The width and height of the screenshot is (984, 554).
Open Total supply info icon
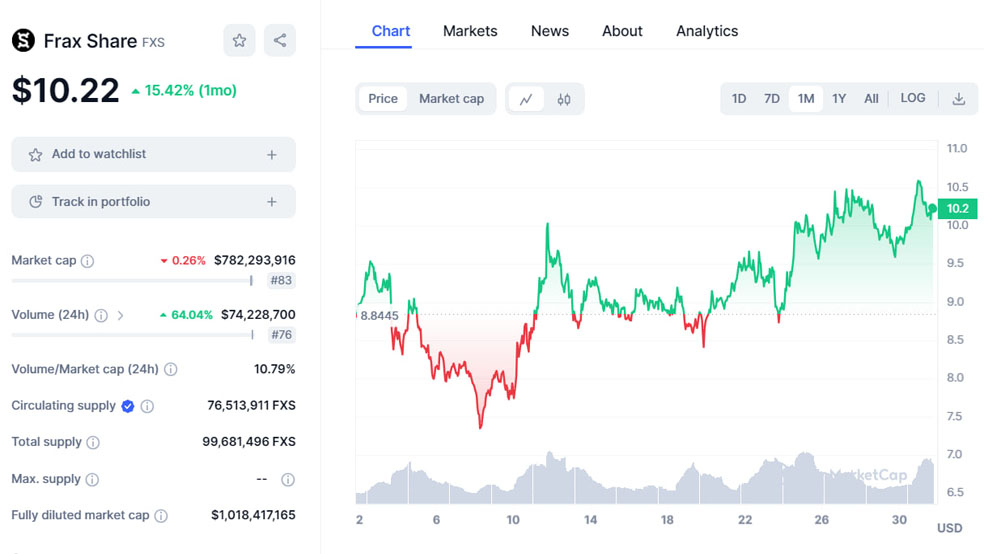[93, 443]
